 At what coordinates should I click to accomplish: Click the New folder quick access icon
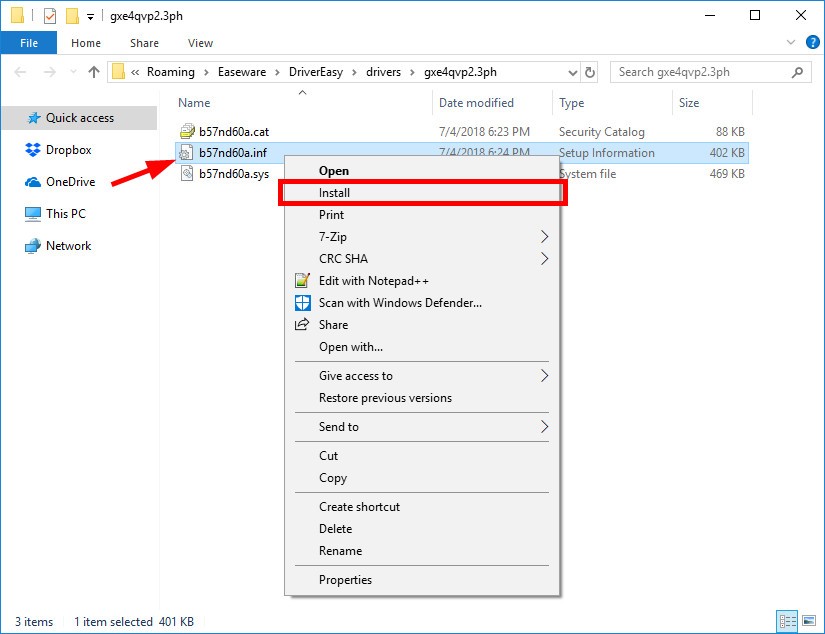72,16
